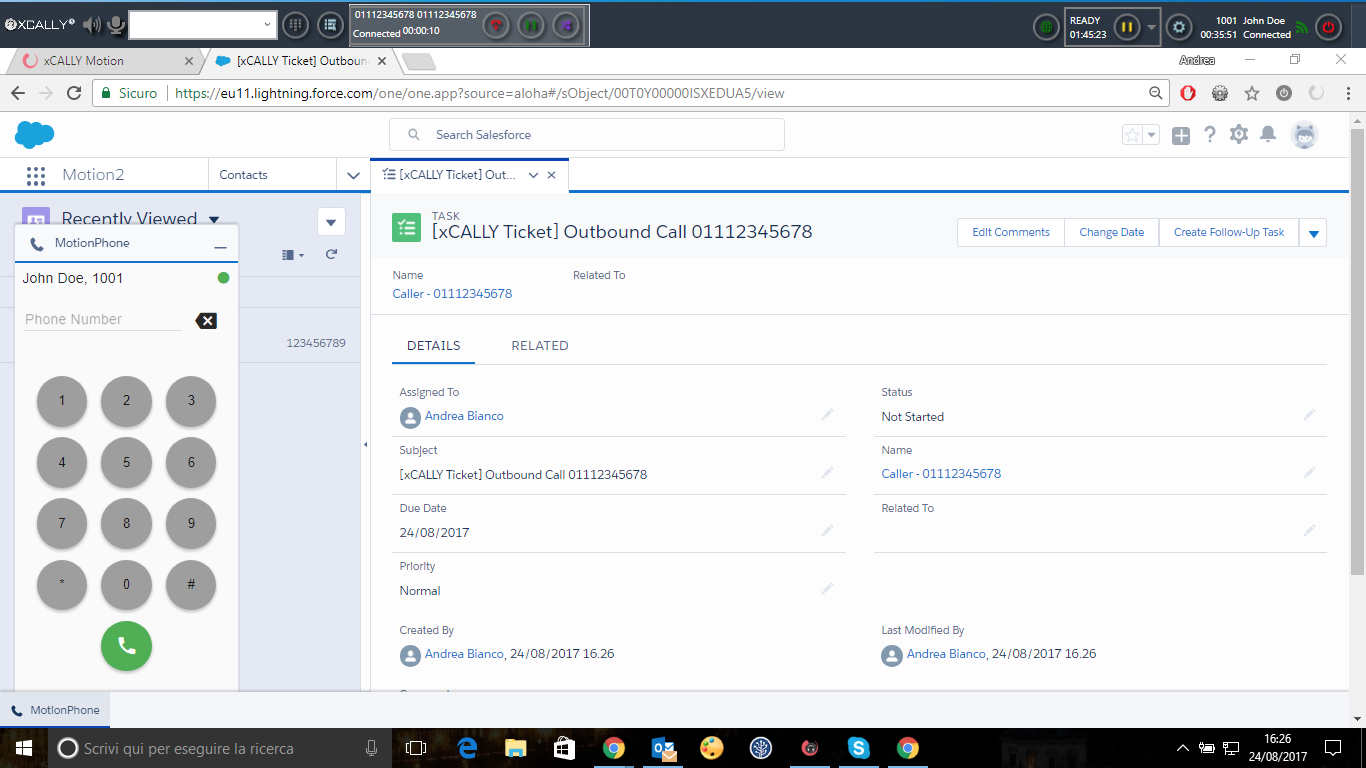Hang up the connected call
Viewport: 1366px width, 768px height.
point(497,26)
